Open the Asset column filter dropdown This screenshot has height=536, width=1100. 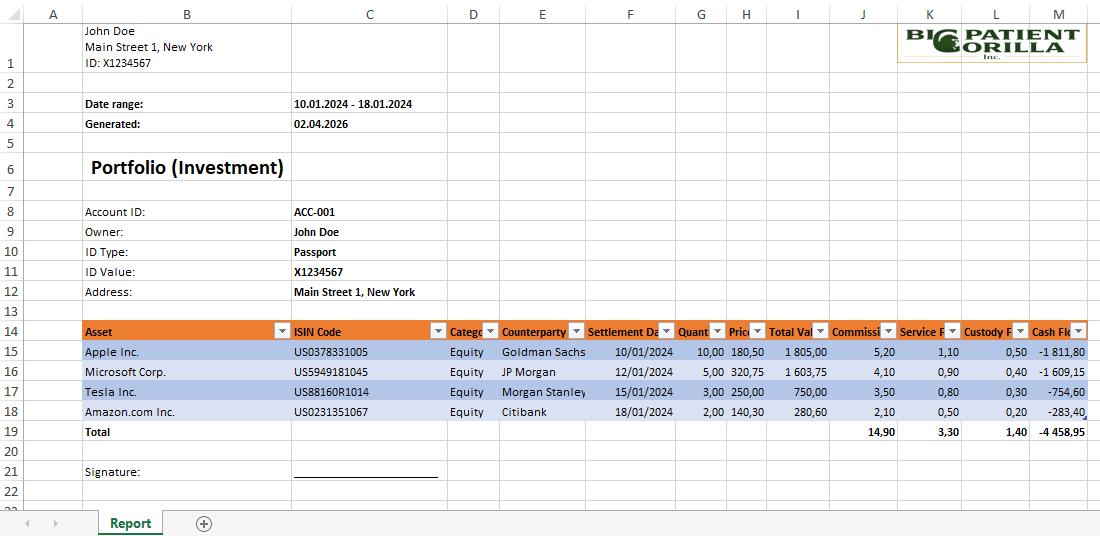281,332
